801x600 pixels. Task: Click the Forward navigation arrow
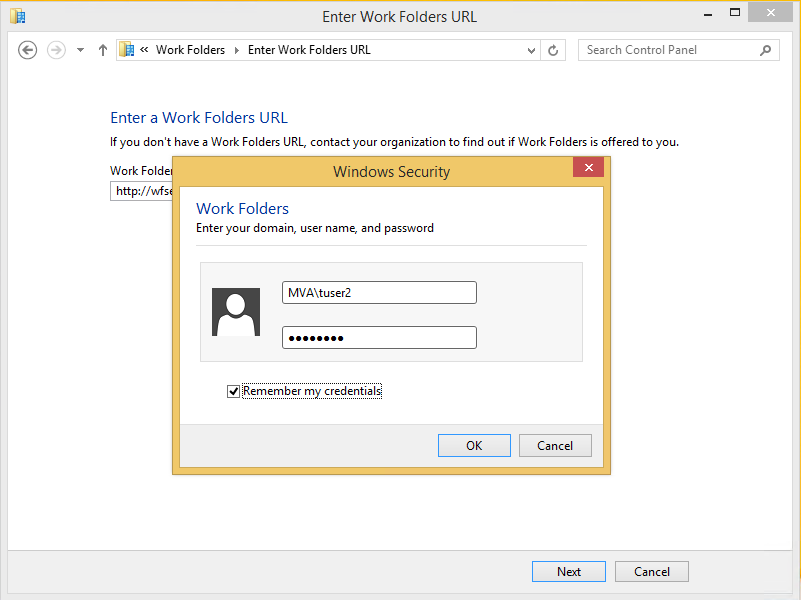coord(57,50)
